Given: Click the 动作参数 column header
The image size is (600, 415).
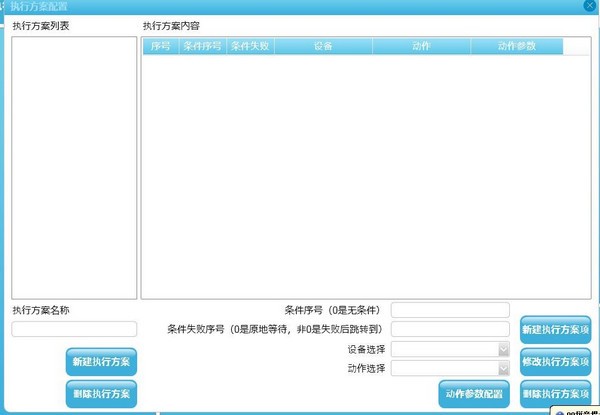Looking at the screenshot, I should click(518, 46).
